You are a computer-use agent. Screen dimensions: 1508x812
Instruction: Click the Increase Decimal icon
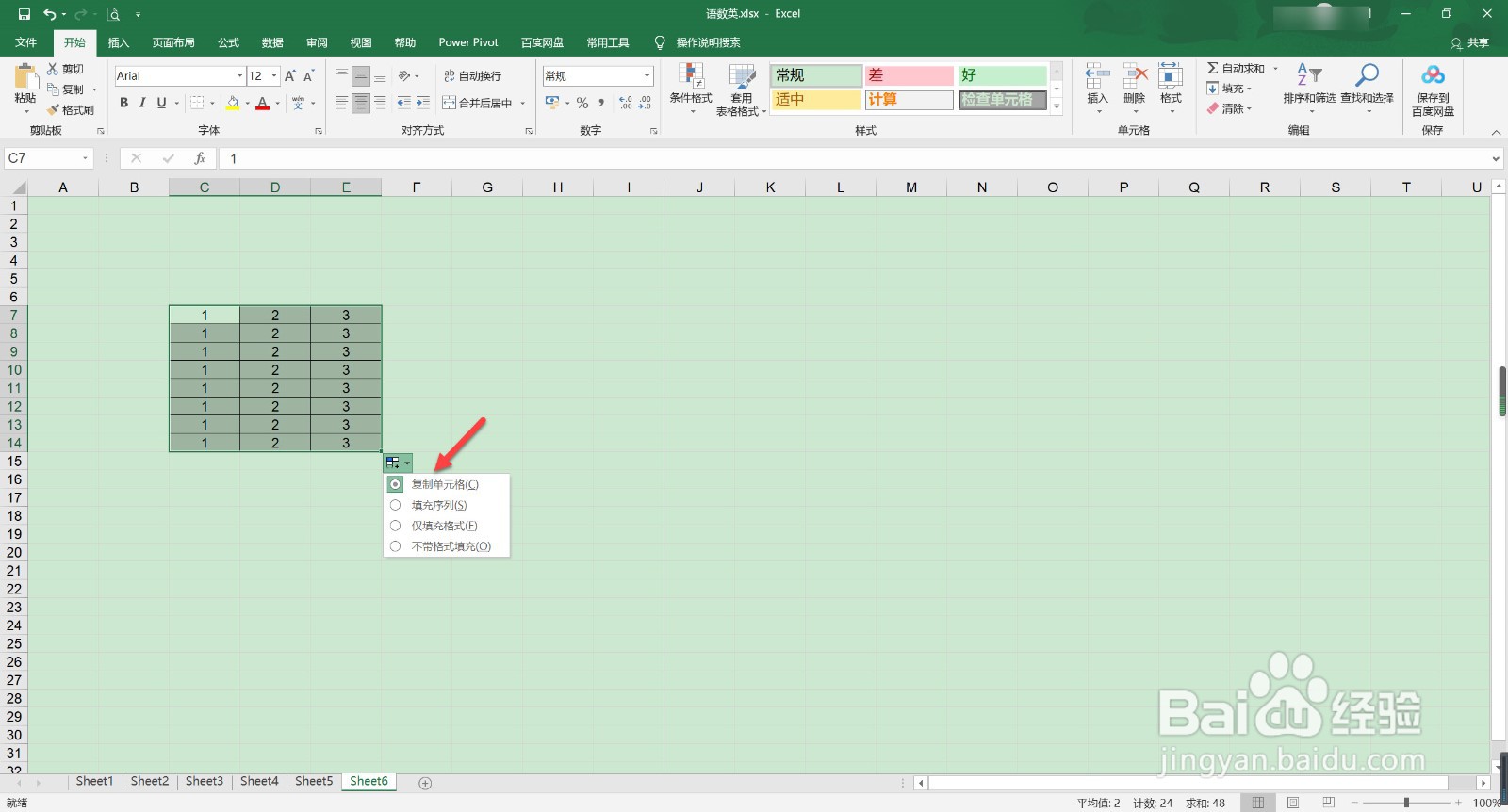click(626, 103)
